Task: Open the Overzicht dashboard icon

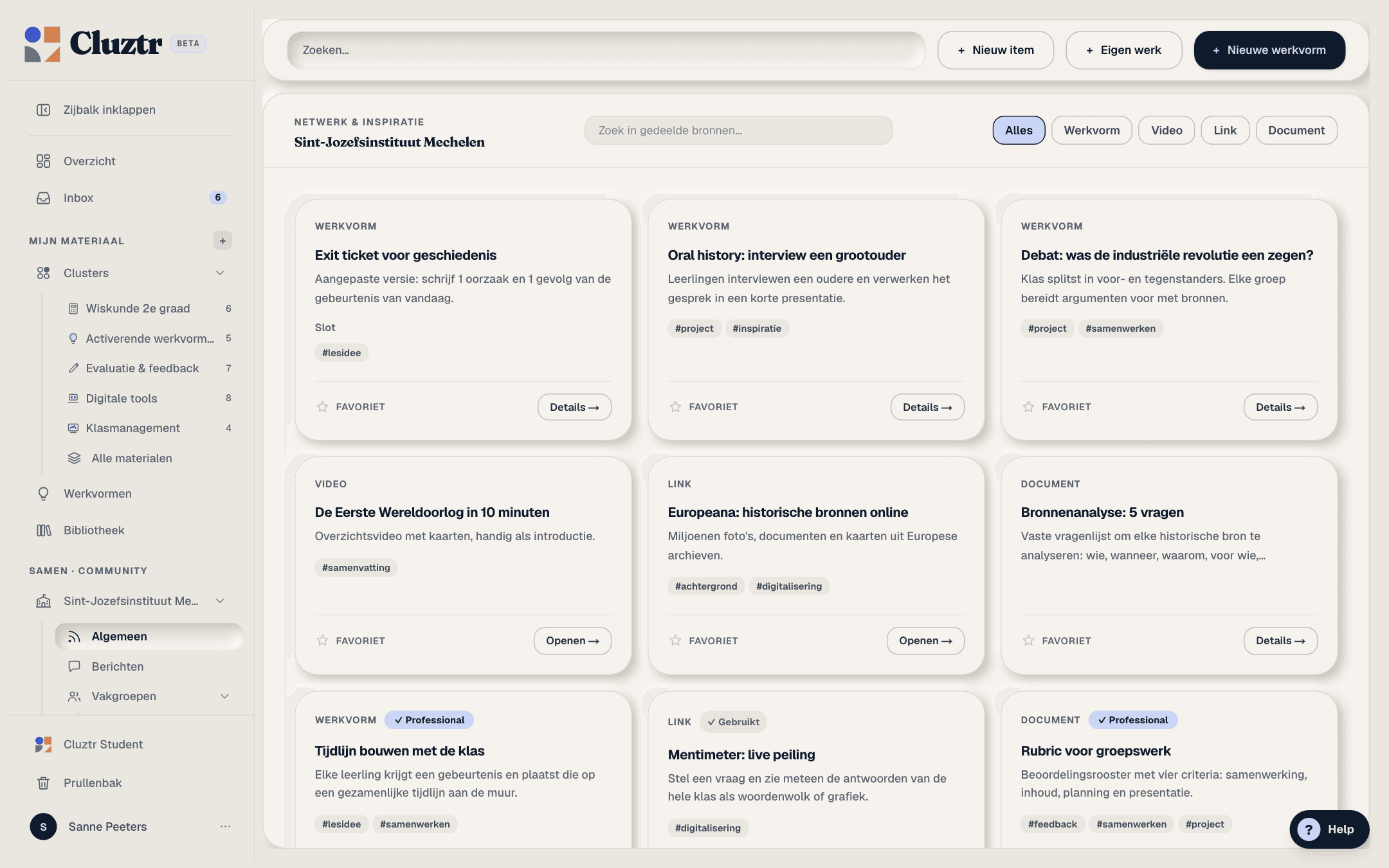Action: click(43, 161)
